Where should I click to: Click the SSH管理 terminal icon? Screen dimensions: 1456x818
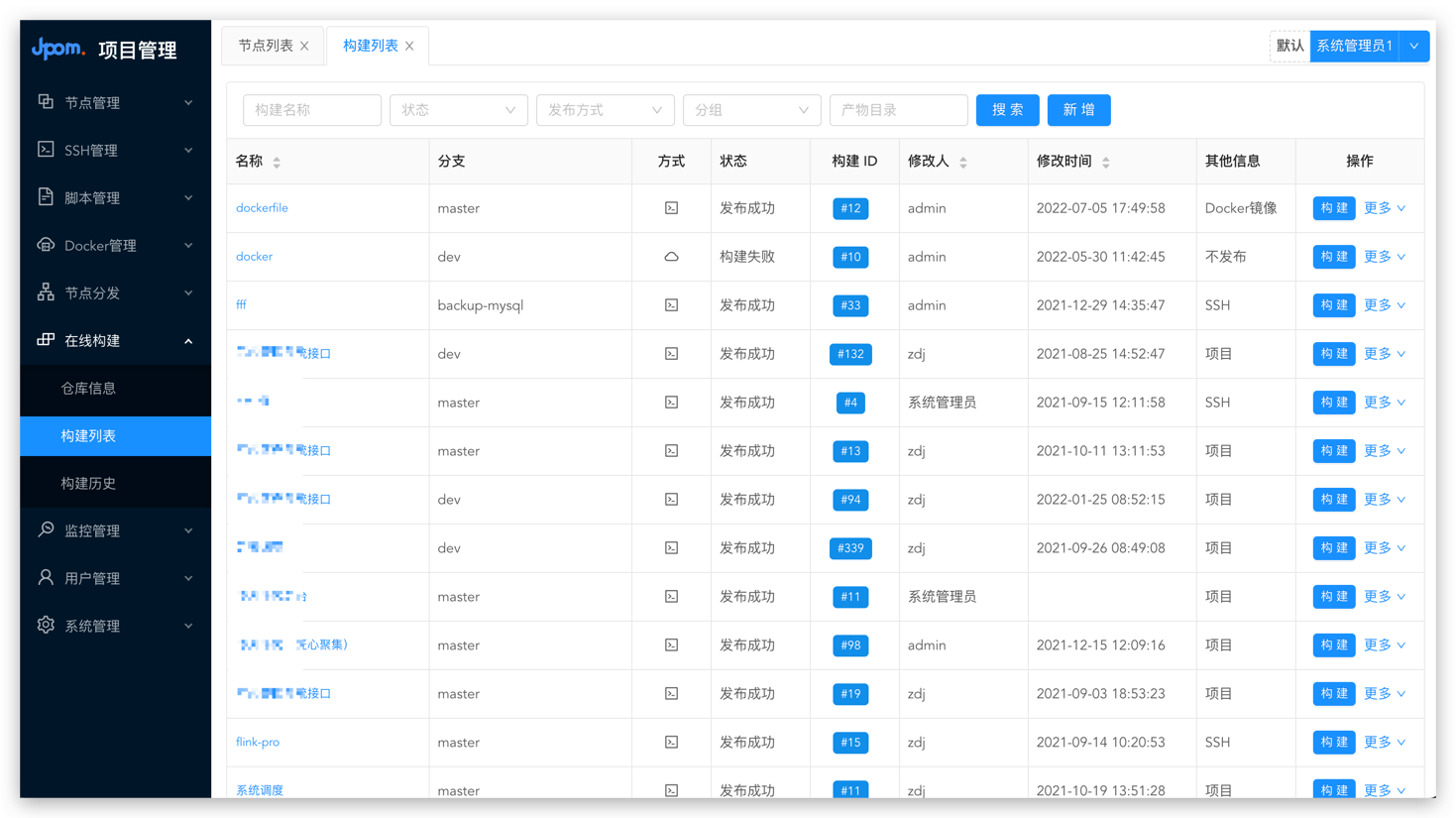[46, 150]
